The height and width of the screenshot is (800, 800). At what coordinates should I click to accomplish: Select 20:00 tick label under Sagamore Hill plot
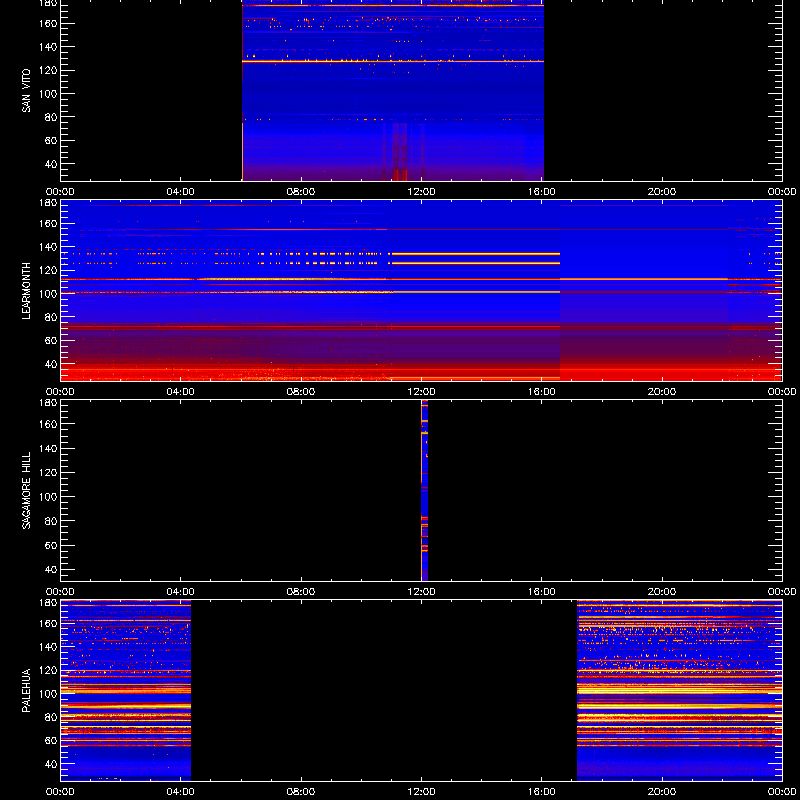[x=662, y=592]
